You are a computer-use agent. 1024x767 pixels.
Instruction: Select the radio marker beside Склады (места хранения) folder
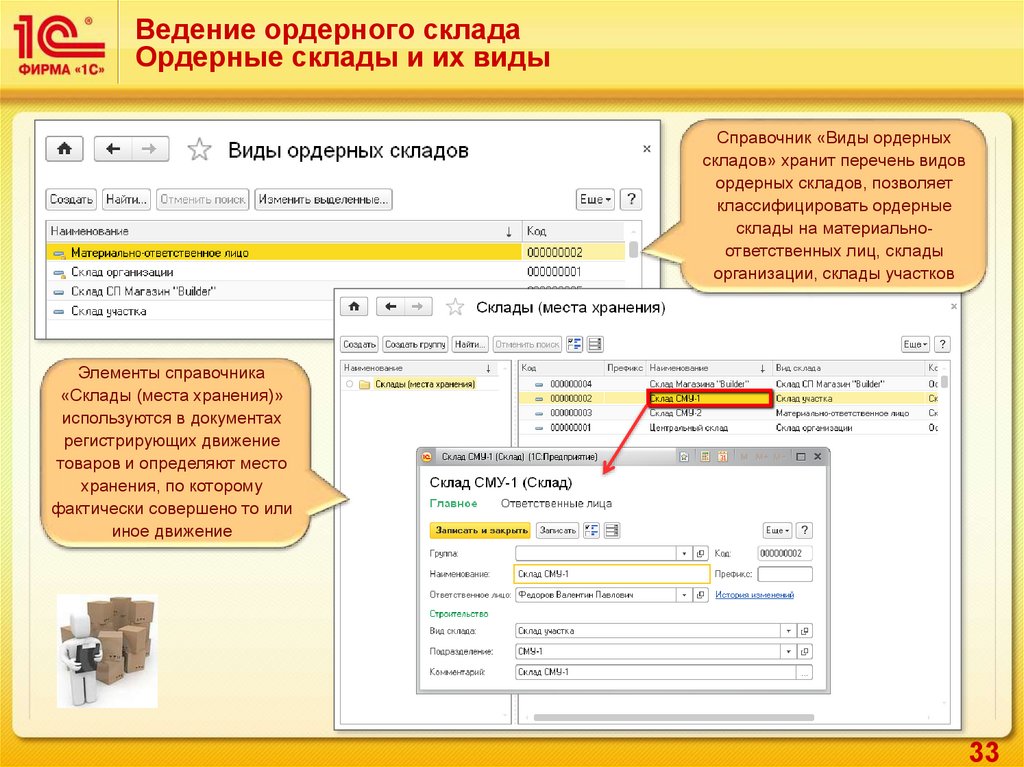pos(349,384)
